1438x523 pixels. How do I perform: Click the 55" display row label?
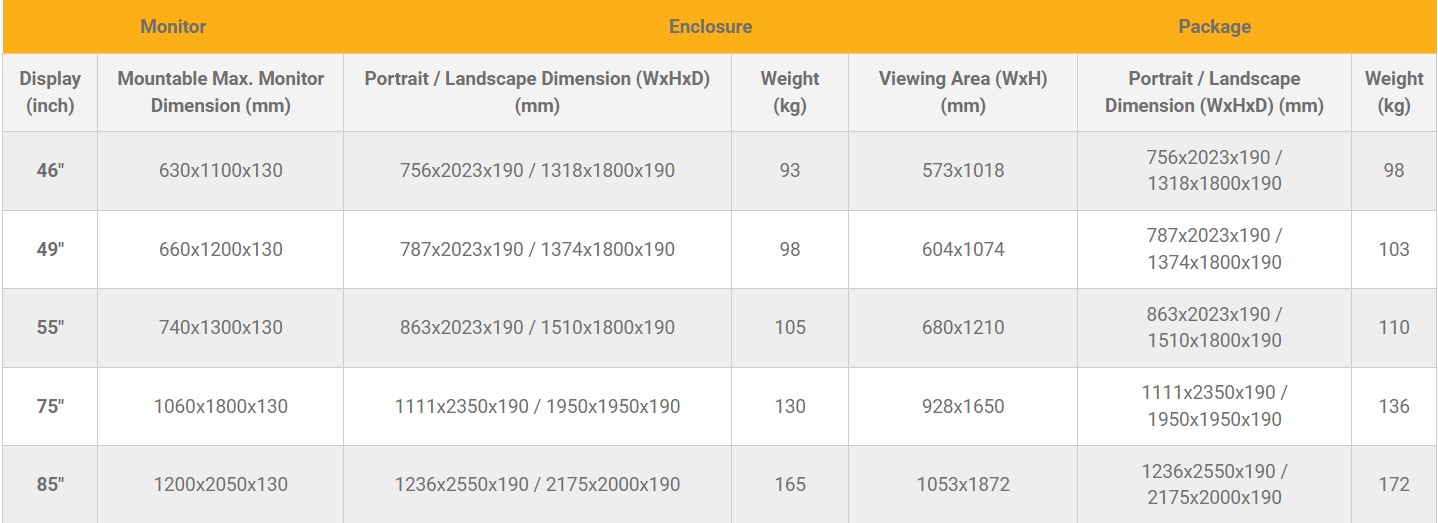50,327
